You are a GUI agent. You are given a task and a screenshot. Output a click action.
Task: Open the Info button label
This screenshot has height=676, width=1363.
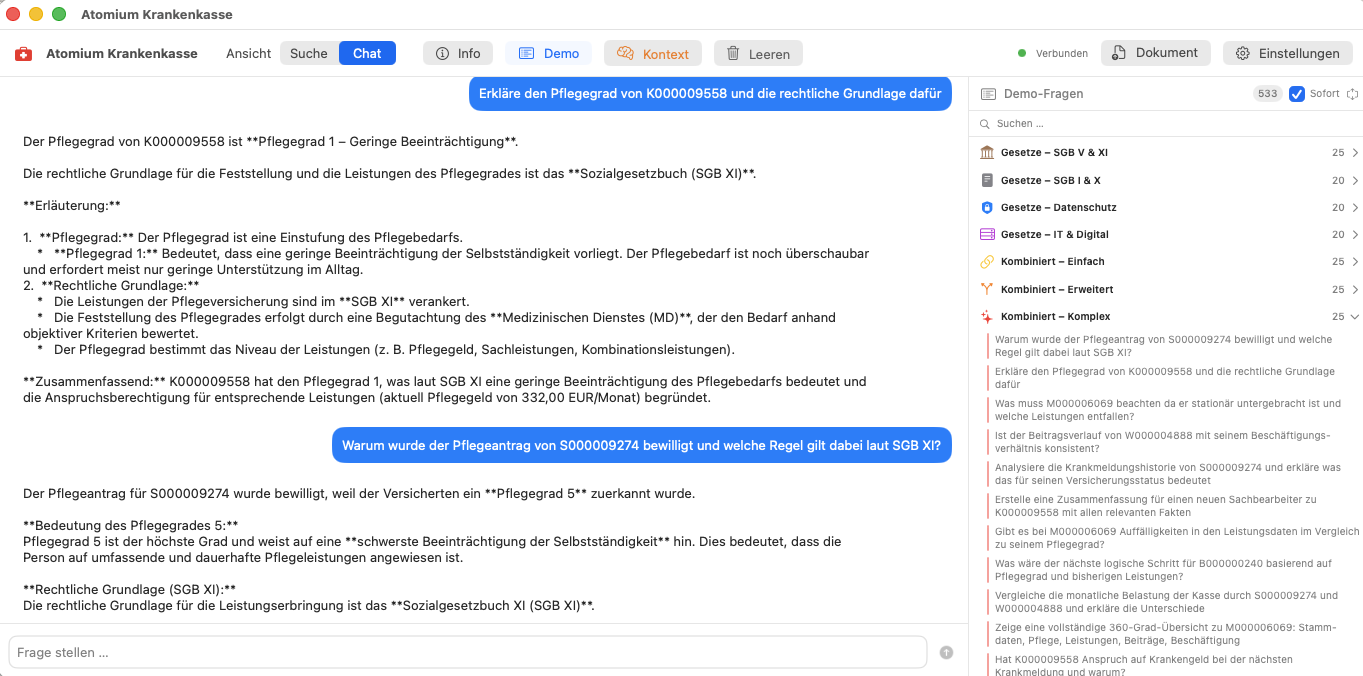469,54
